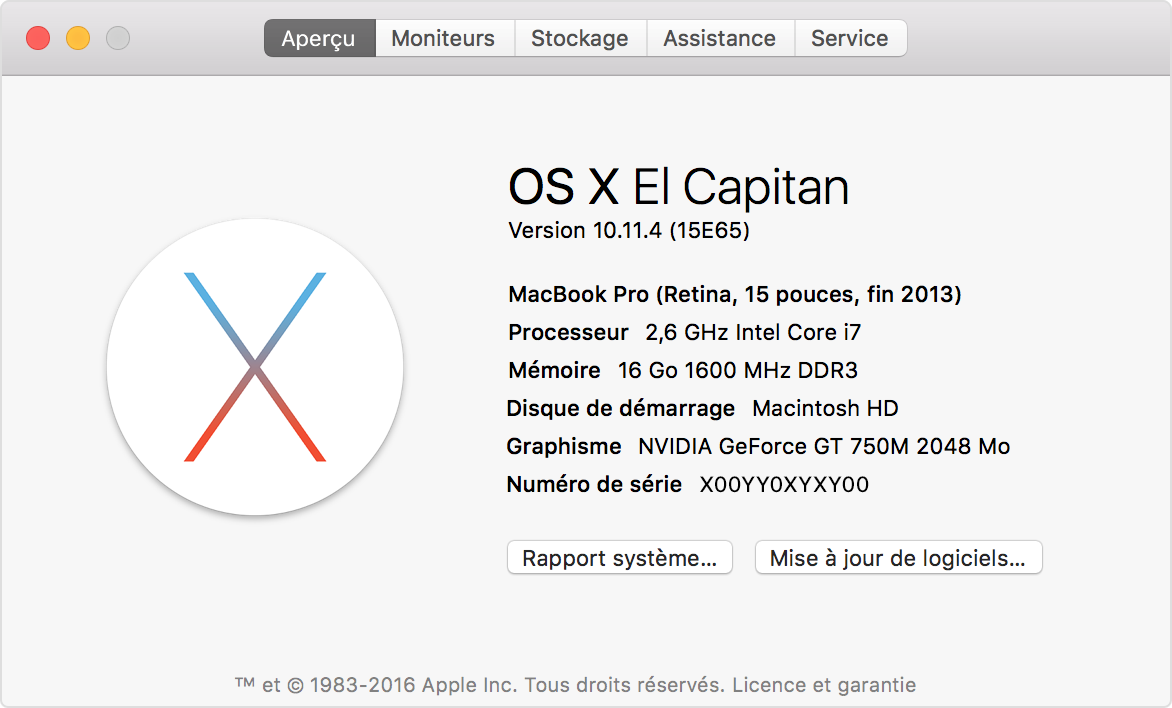
Task: Click the grayed-out zoom window control
Action: pos(117,38)
